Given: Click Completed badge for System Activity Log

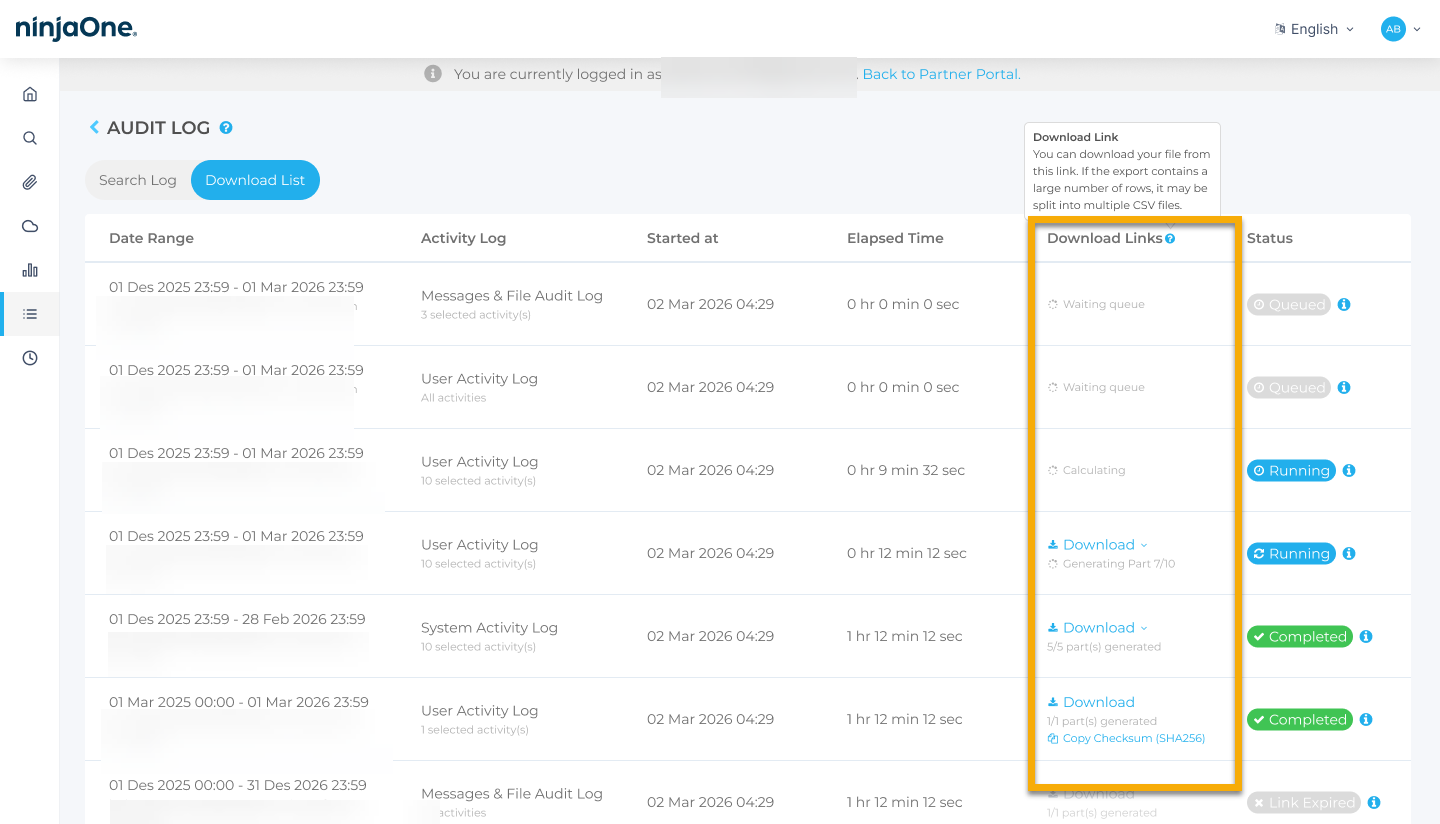Looking at the screenshot, I should (1299, 637).
